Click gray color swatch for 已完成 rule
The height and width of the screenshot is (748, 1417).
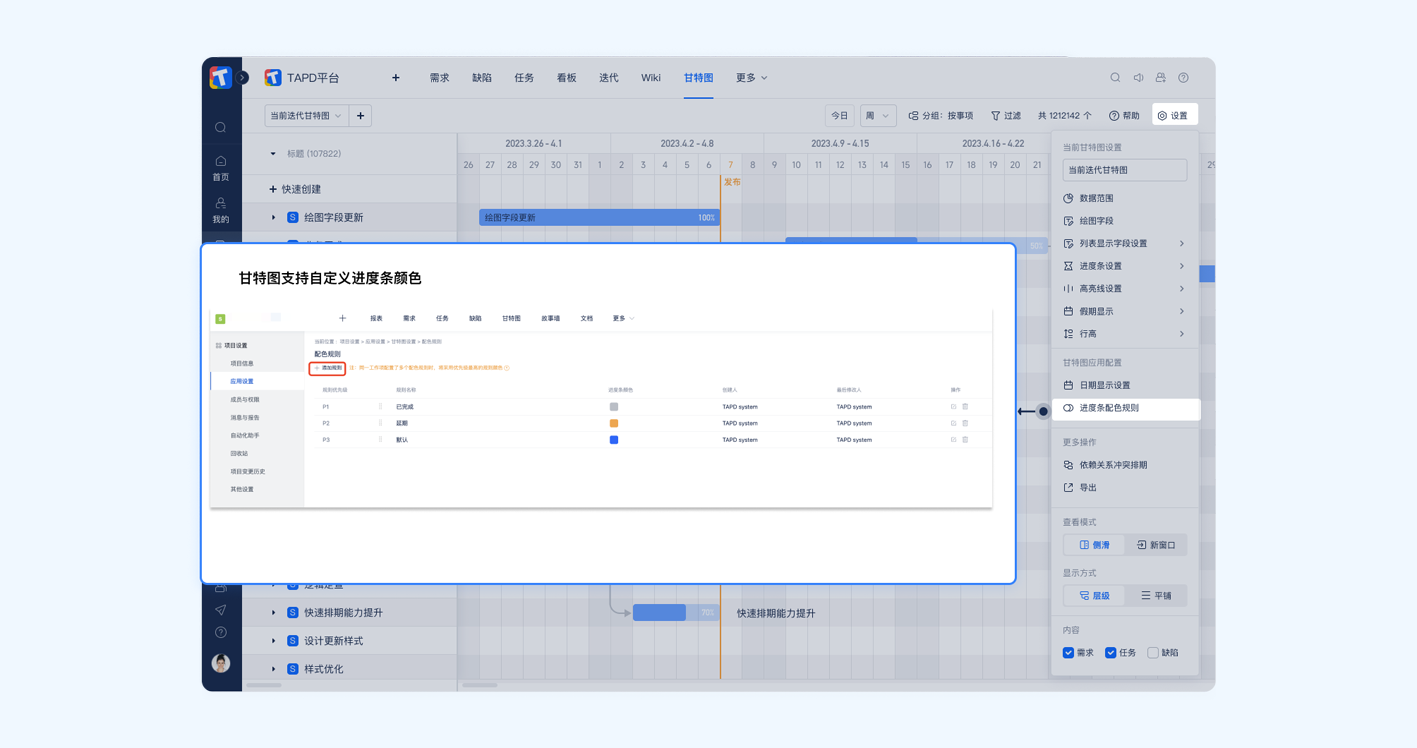(x=614, y=407)
